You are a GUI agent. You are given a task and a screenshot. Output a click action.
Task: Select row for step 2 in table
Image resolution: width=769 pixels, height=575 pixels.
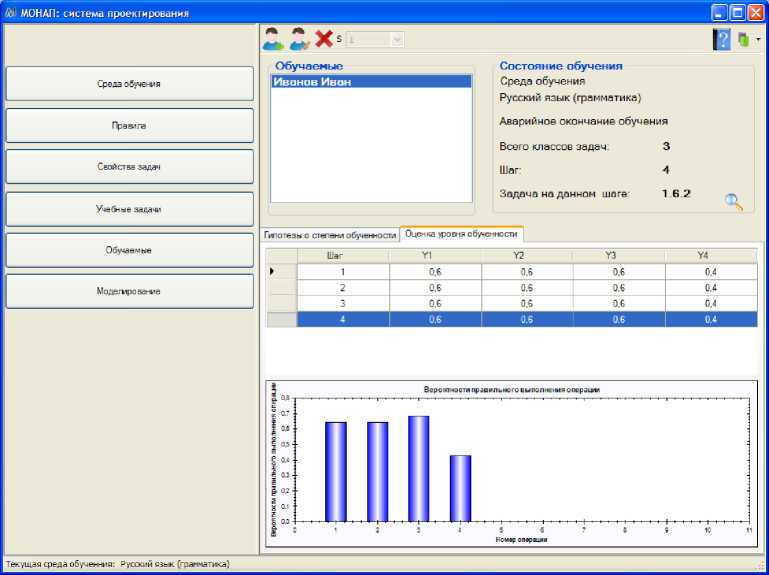pos(342,287)
